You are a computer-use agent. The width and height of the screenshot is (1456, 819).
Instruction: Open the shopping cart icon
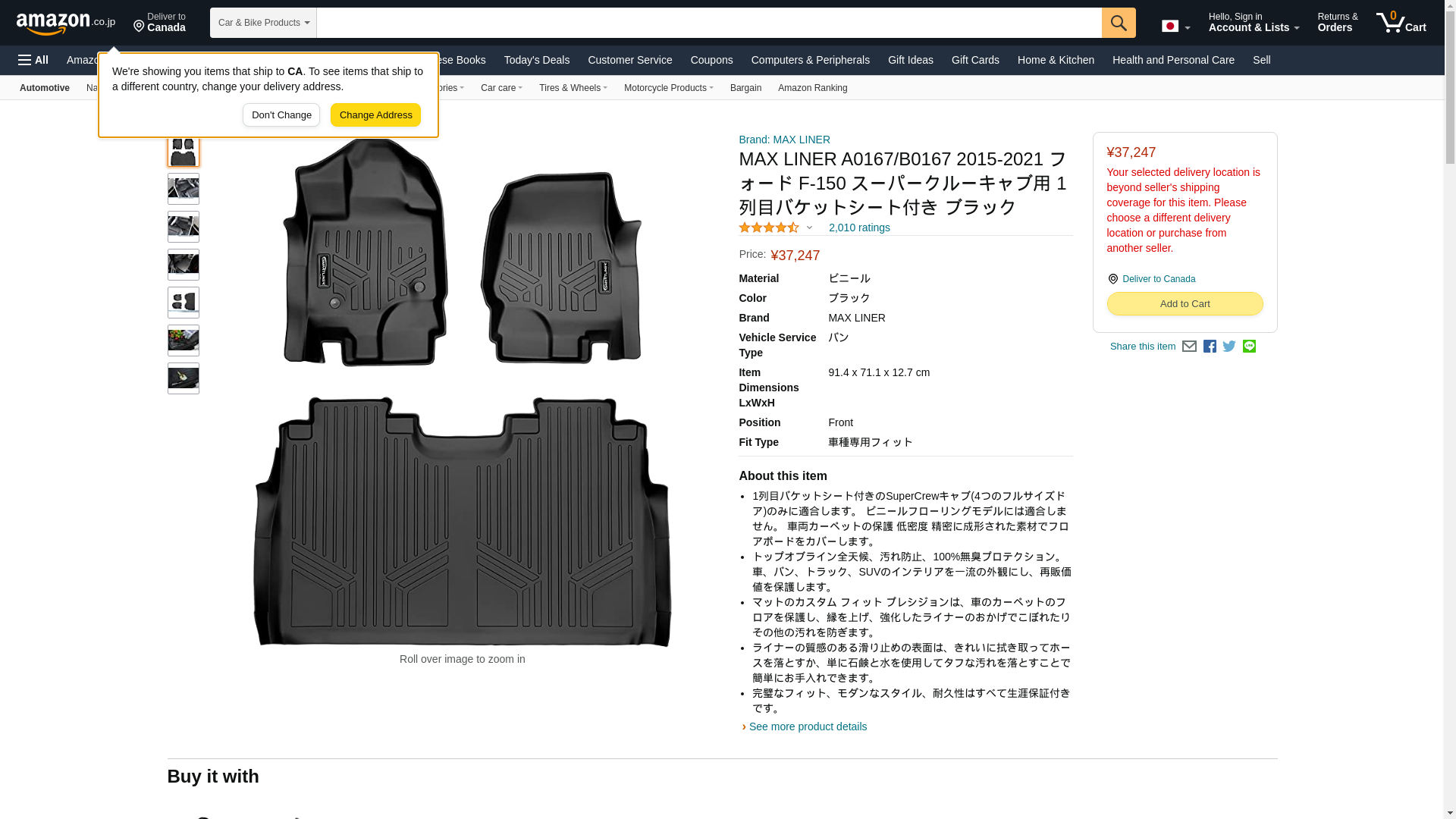coord(1401,23)
